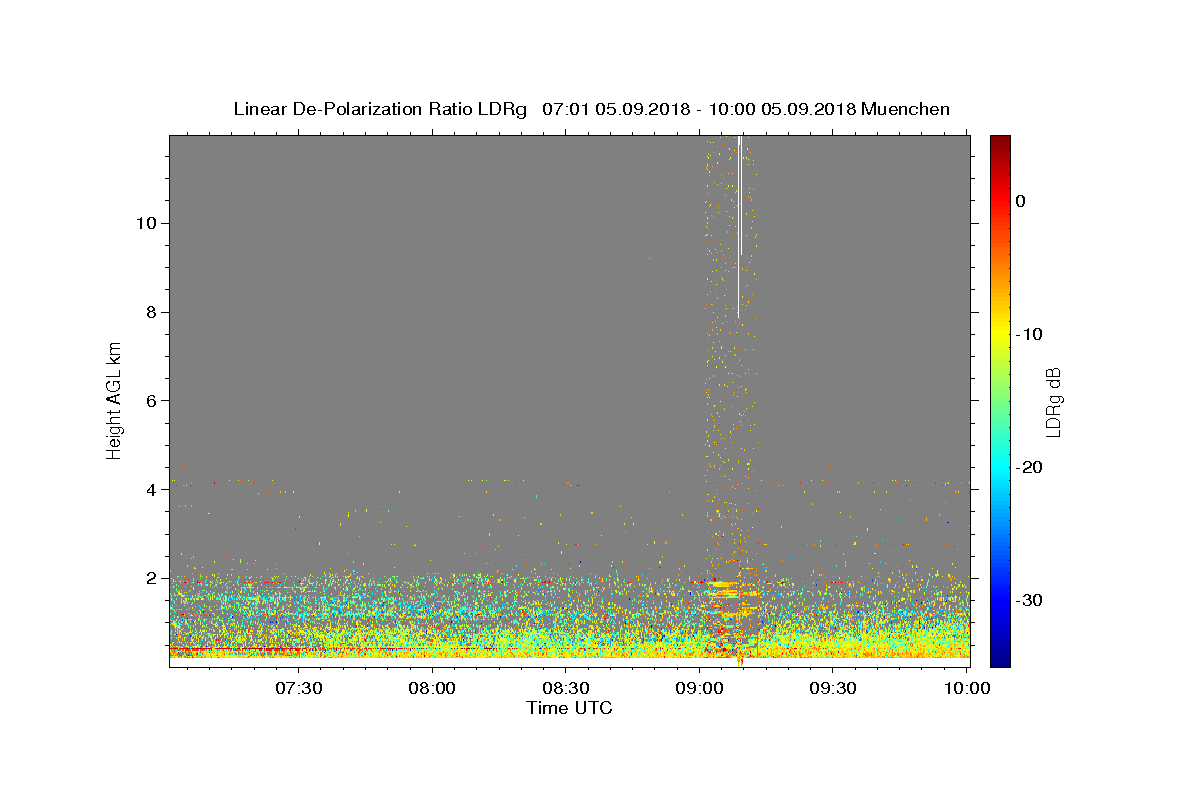Click the colorbar value -20

(1029, 467)
